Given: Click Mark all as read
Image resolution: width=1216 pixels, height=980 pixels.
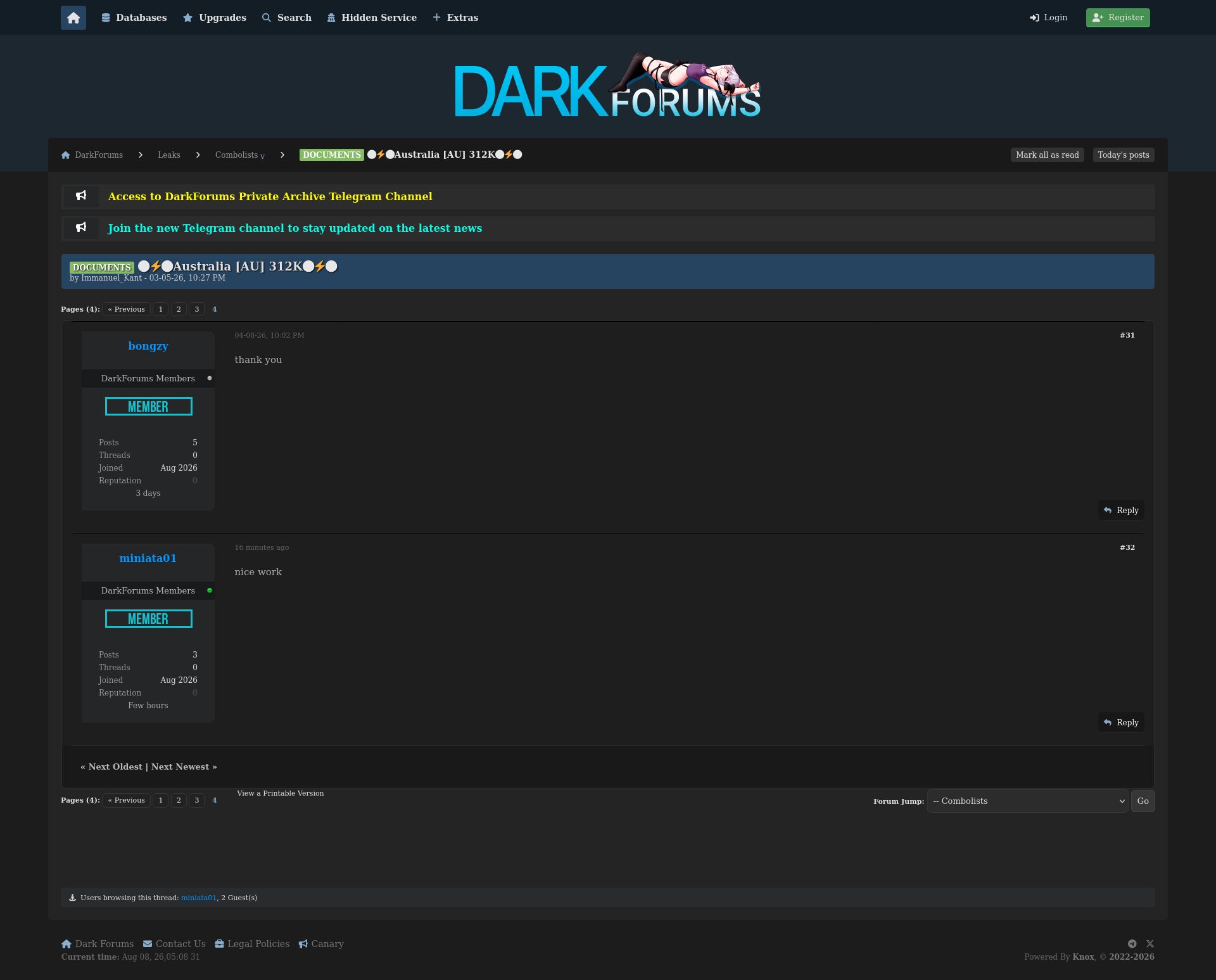Looking at the screenshot, I should 1048,155.
